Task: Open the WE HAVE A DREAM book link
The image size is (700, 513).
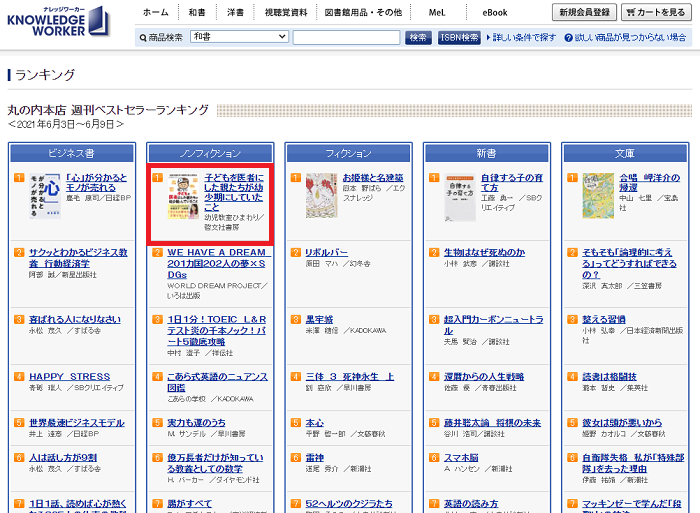Action: (217, 263)
